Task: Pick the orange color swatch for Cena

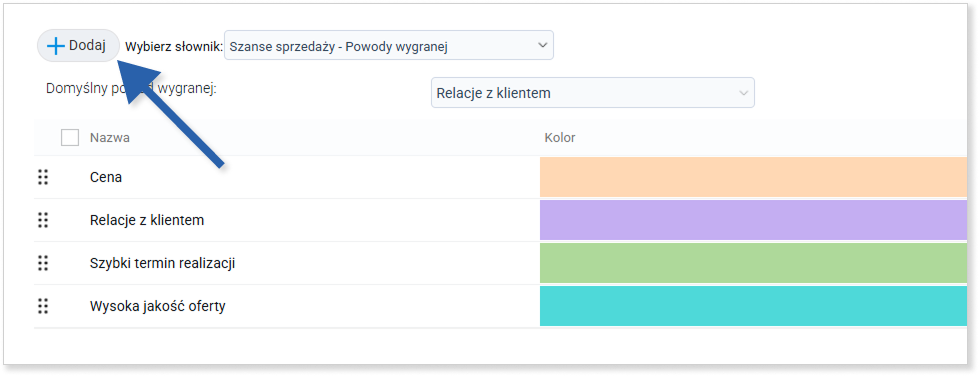Action: pyautogui.click(x=753, y=177)
